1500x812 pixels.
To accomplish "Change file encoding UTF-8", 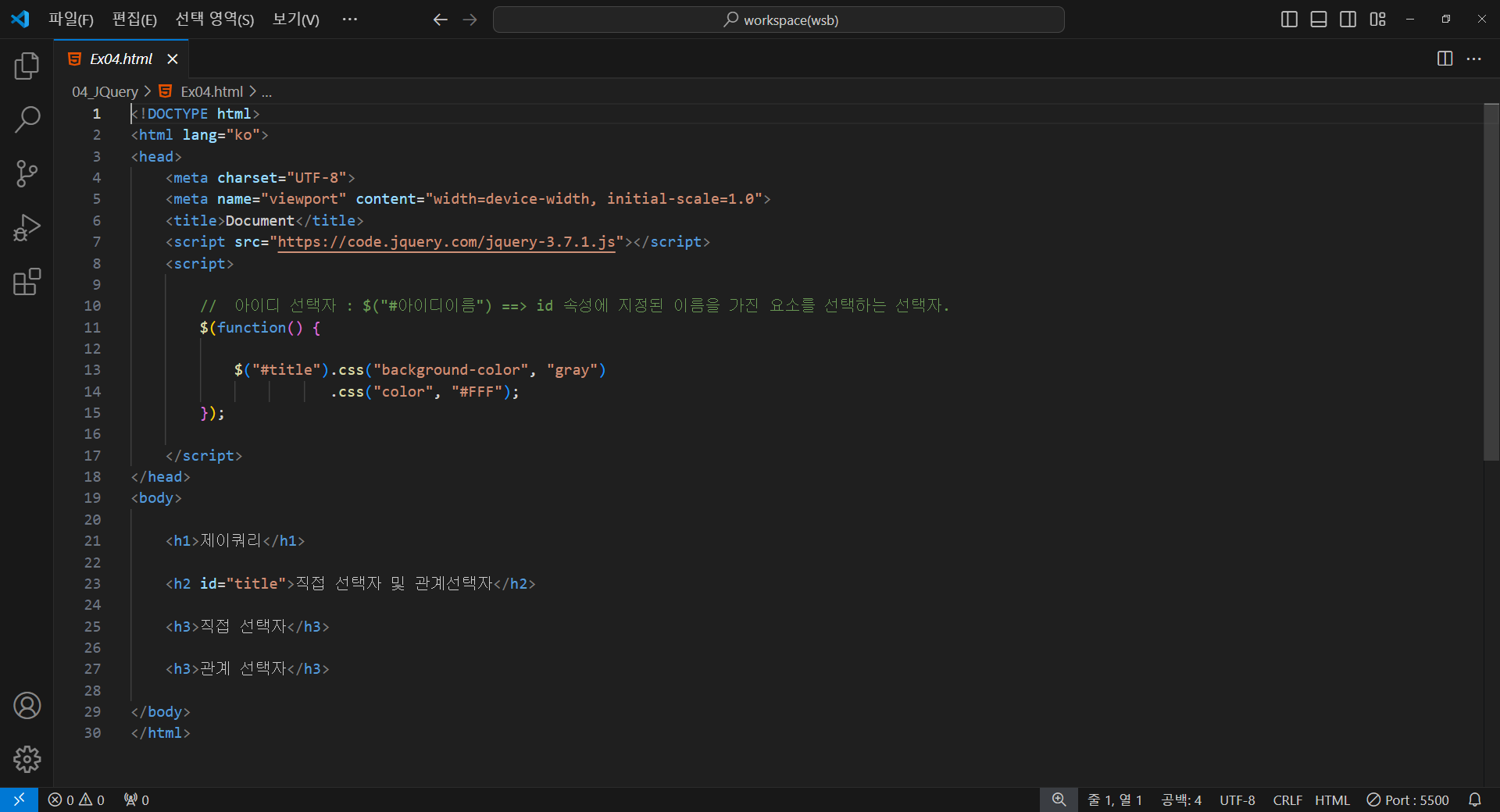I will click(x=1237, y=800).
